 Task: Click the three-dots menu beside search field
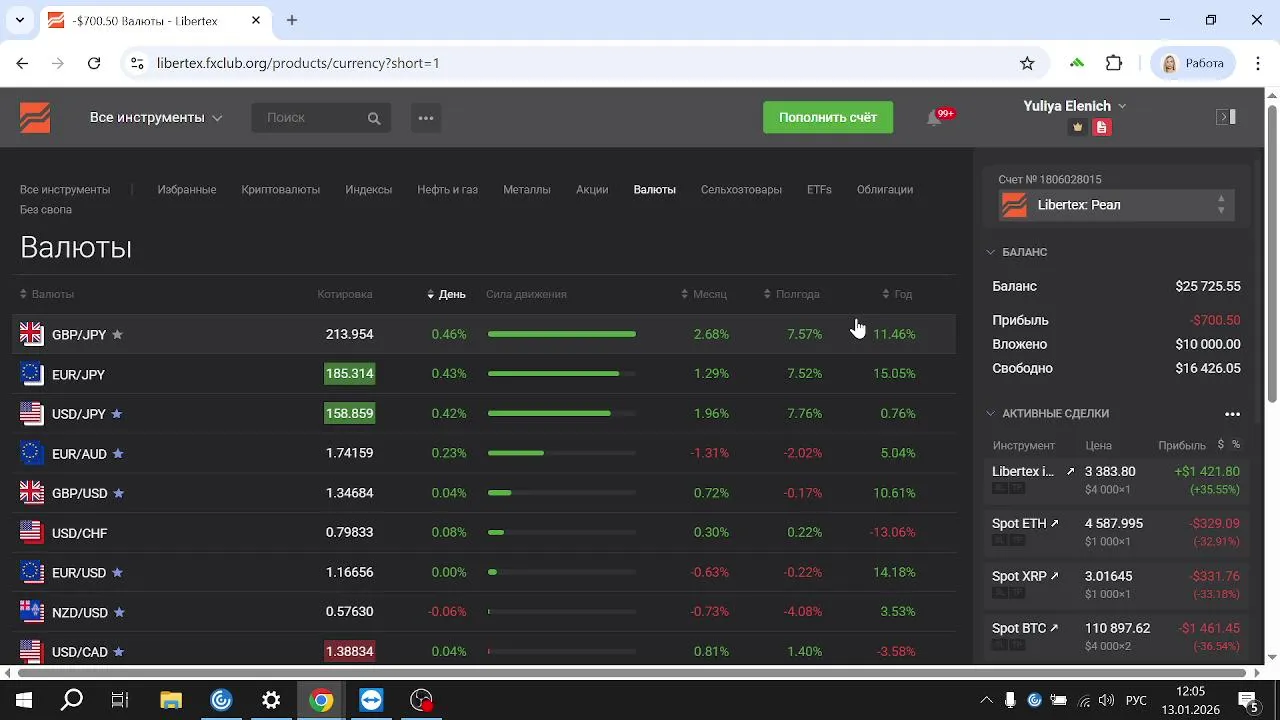point(426,118)
